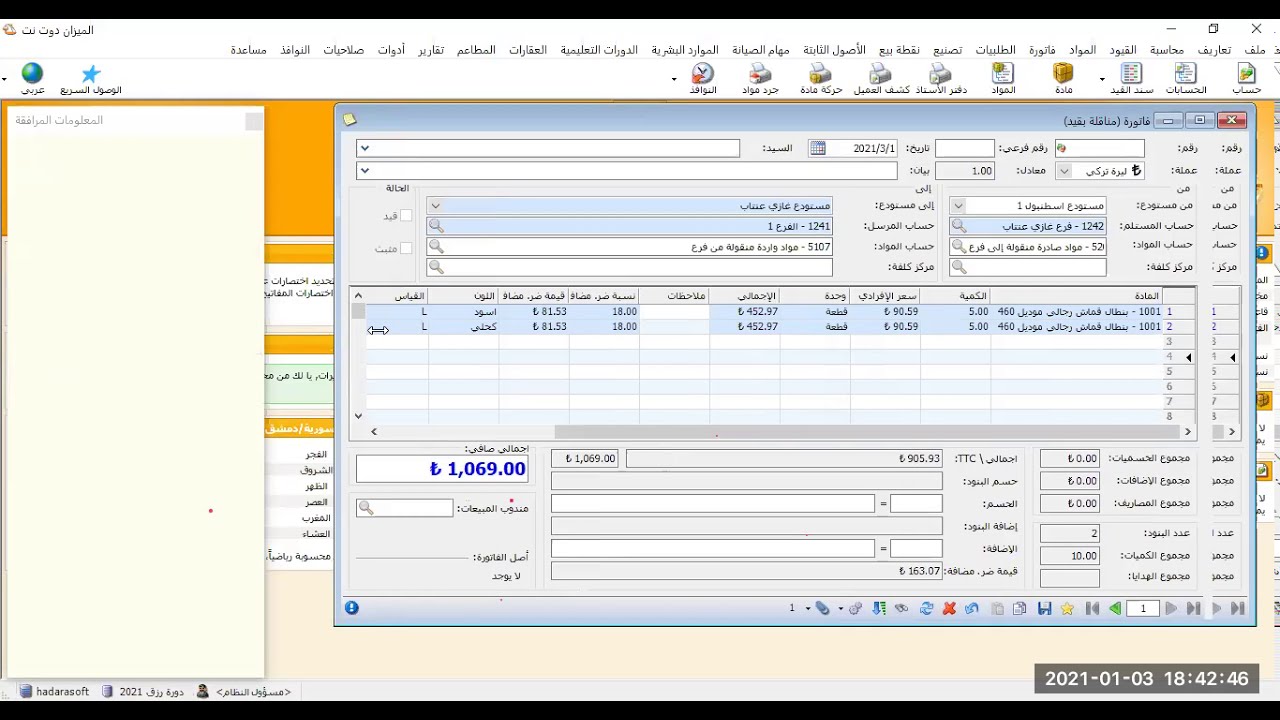Screen dimensions: 1280x720
Task: Select the كحلي color cell in row 2
Action: [463, 327]
